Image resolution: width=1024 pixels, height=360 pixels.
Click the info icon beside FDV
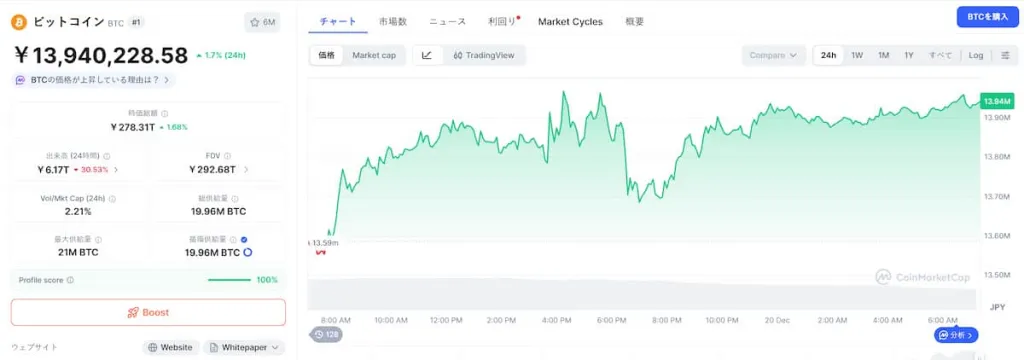click(x=227, y=156)
